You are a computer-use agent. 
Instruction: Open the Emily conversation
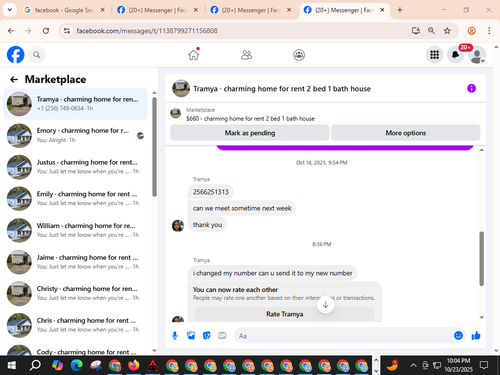[x=75, y=198]
